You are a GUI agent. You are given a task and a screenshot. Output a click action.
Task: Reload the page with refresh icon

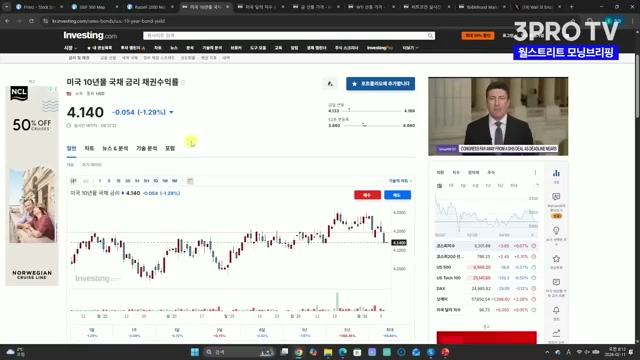31,21
